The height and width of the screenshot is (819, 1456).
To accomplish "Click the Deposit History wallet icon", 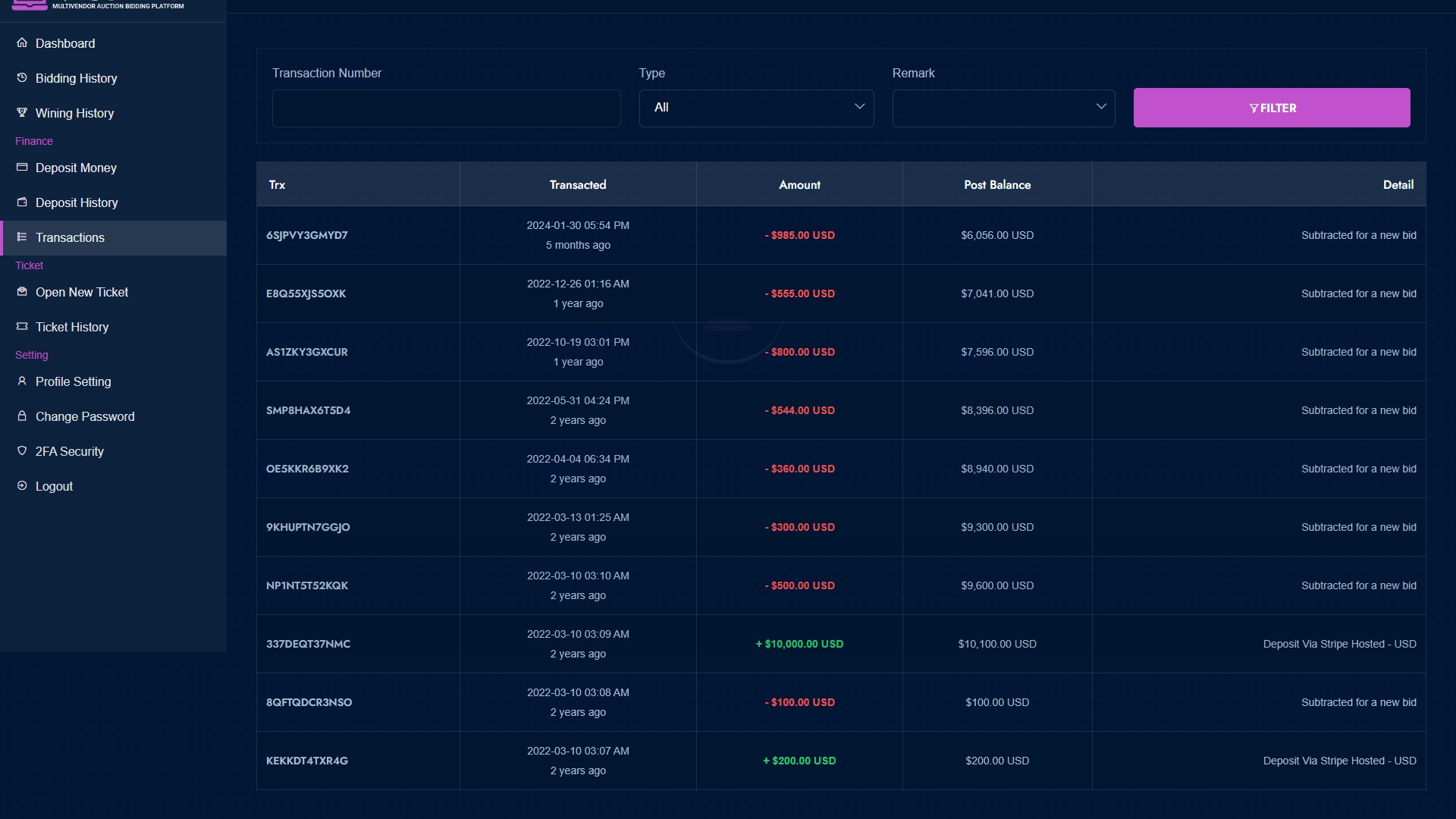I will coord(22,202).
